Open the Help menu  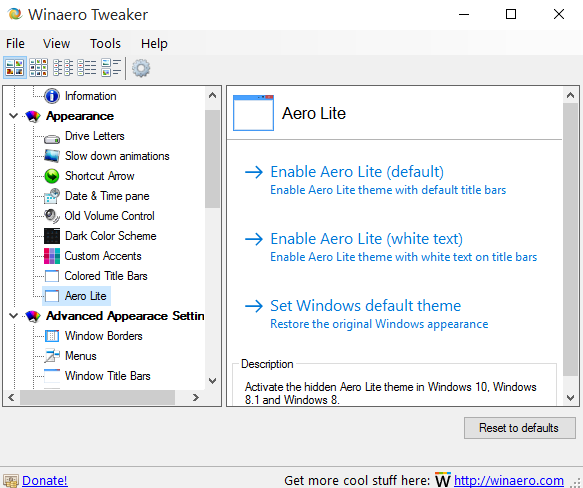click(154, 44)
